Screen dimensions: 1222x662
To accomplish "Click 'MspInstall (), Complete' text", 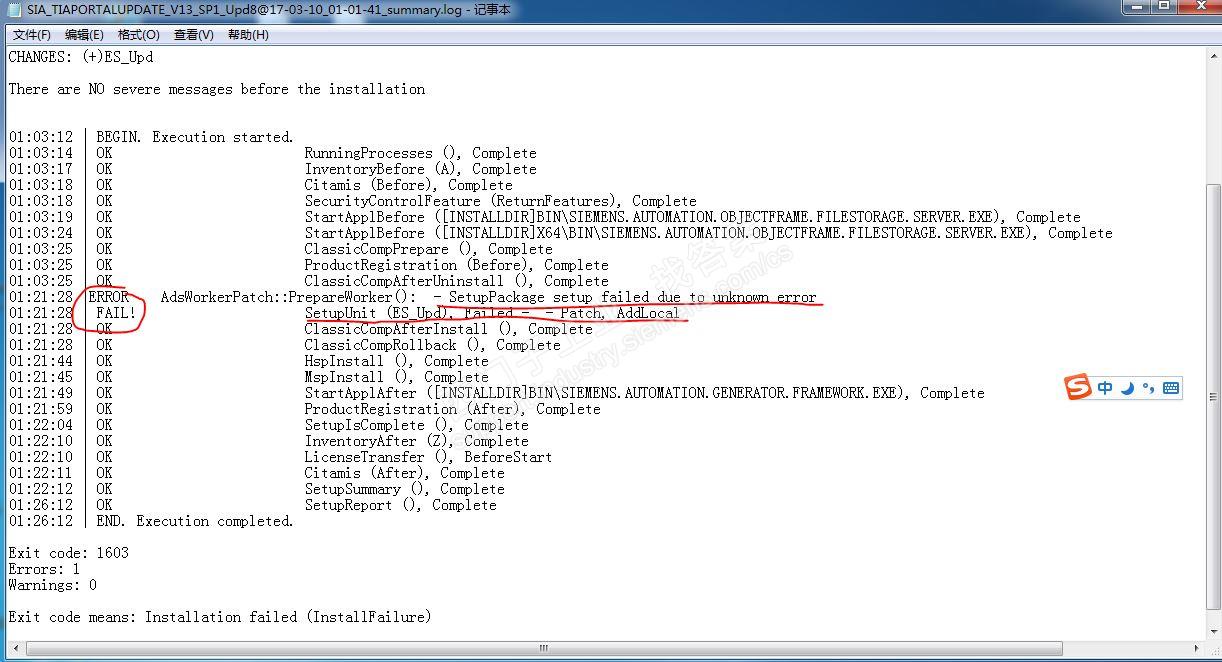I will click(x=396, y=377).
